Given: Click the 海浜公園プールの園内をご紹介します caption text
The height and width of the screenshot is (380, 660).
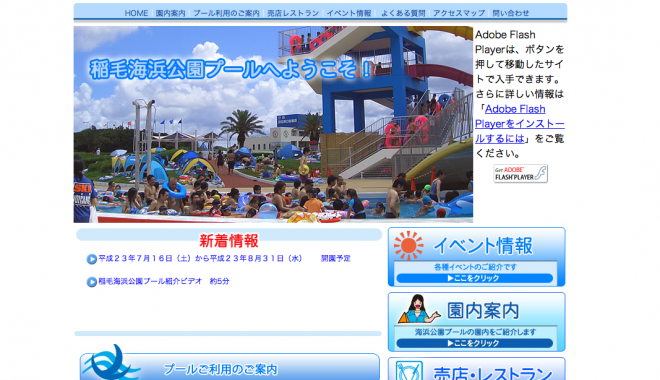Looking at the screenshot, I should tap(475, 332).
